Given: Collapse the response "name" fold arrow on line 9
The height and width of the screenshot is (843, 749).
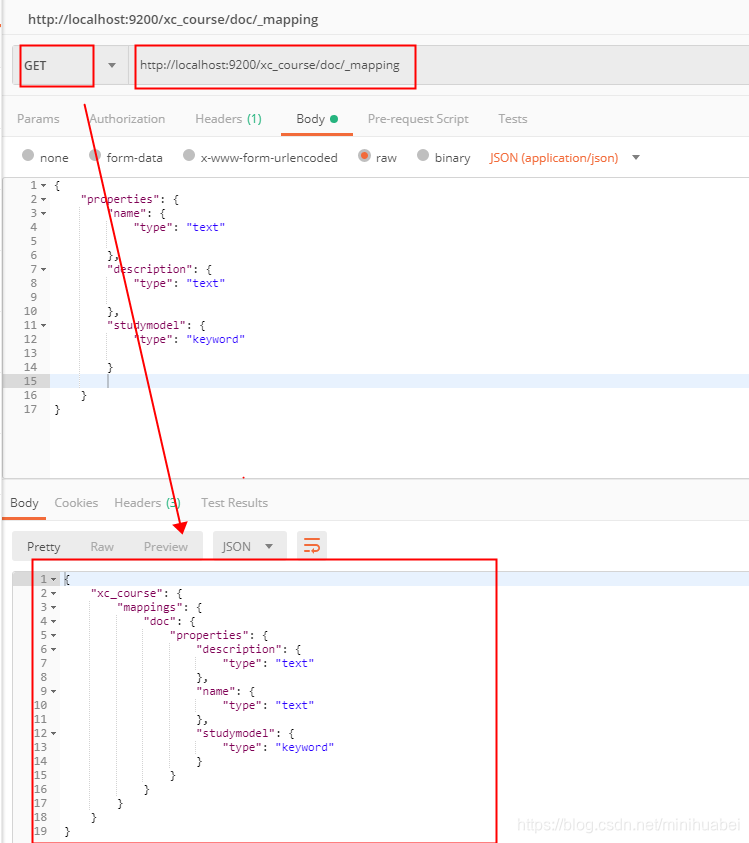Looking at the screenshot, I should 53,691.
